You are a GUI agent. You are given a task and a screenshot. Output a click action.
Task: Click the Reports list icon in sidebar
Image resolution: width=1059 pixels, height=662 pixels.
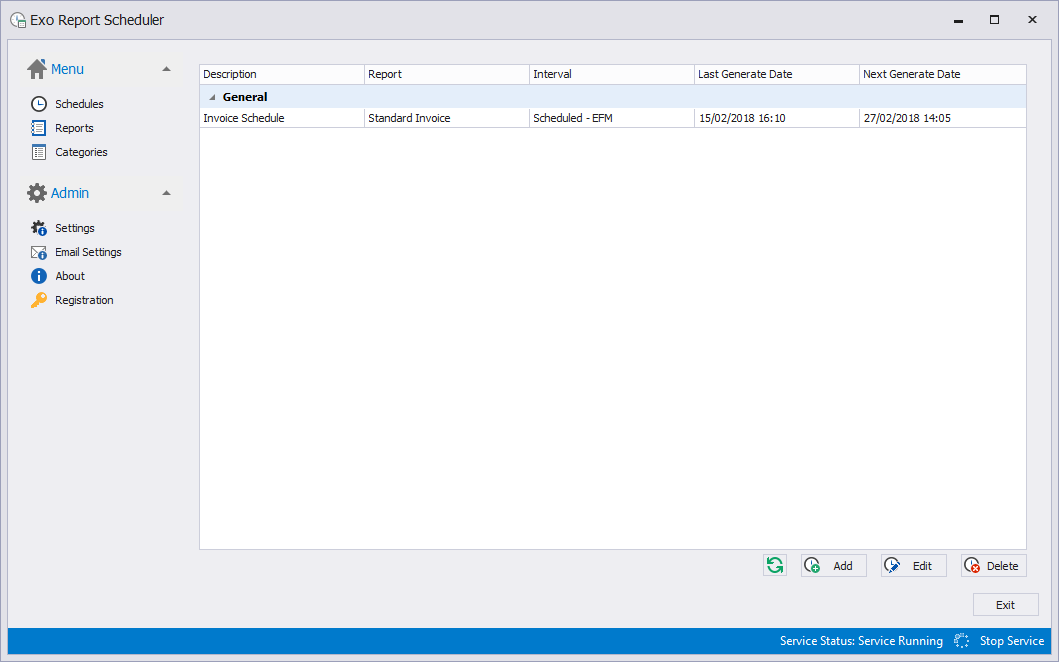[x=39, y=128]
